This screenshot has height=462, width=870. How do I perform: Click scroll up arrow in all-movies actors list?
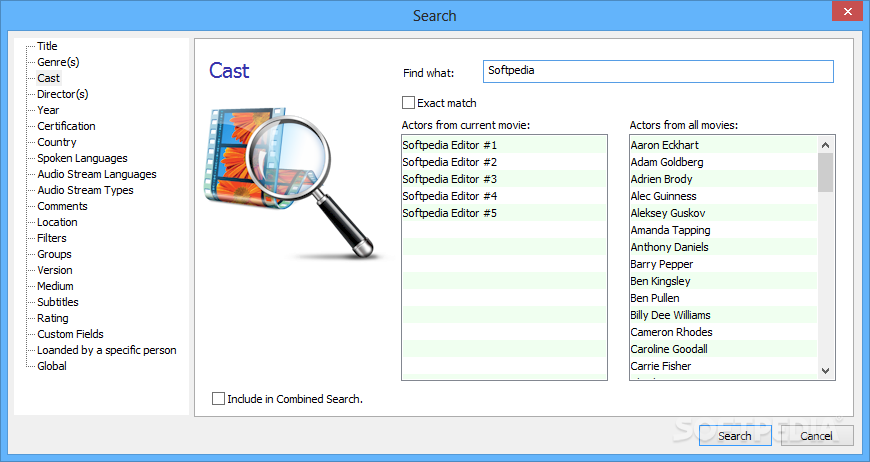pos(826,145)
